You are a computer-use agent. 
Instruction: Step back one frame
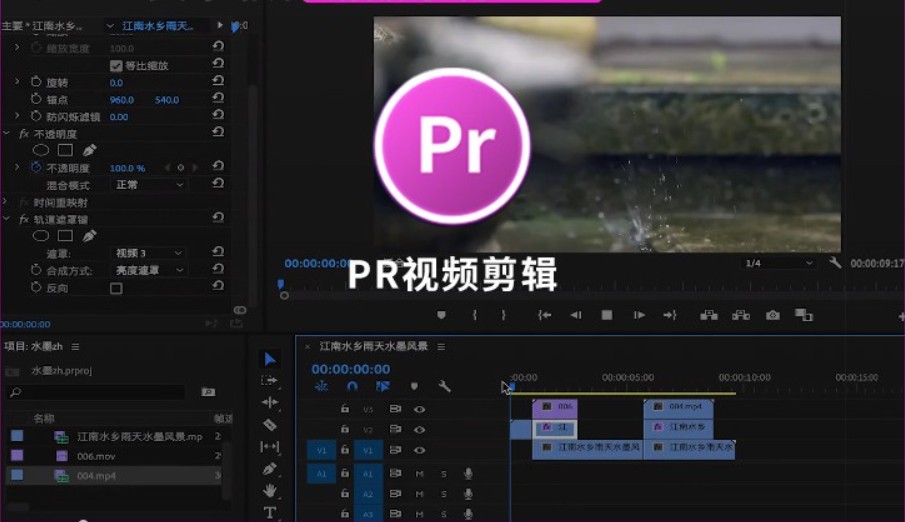point(575,315)
